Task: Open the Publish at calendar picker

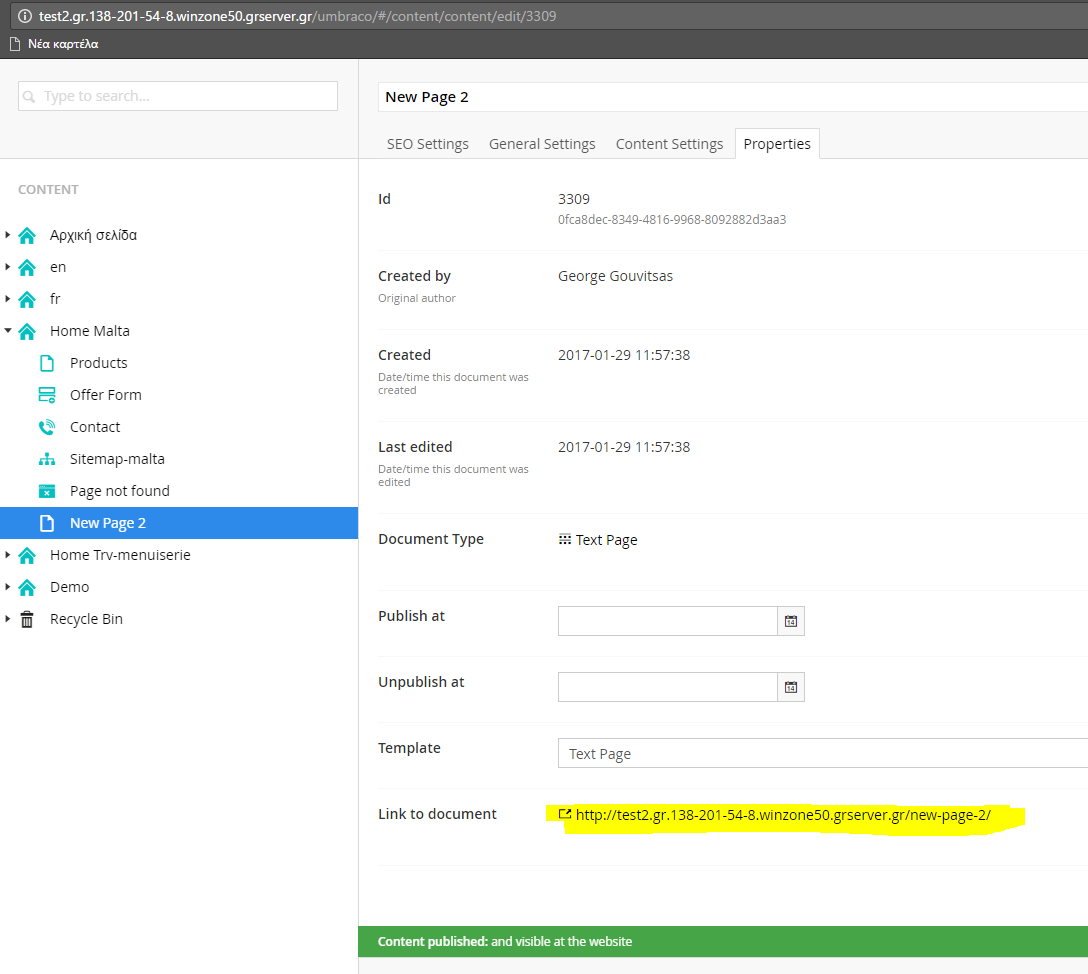Action: point(790,621)
